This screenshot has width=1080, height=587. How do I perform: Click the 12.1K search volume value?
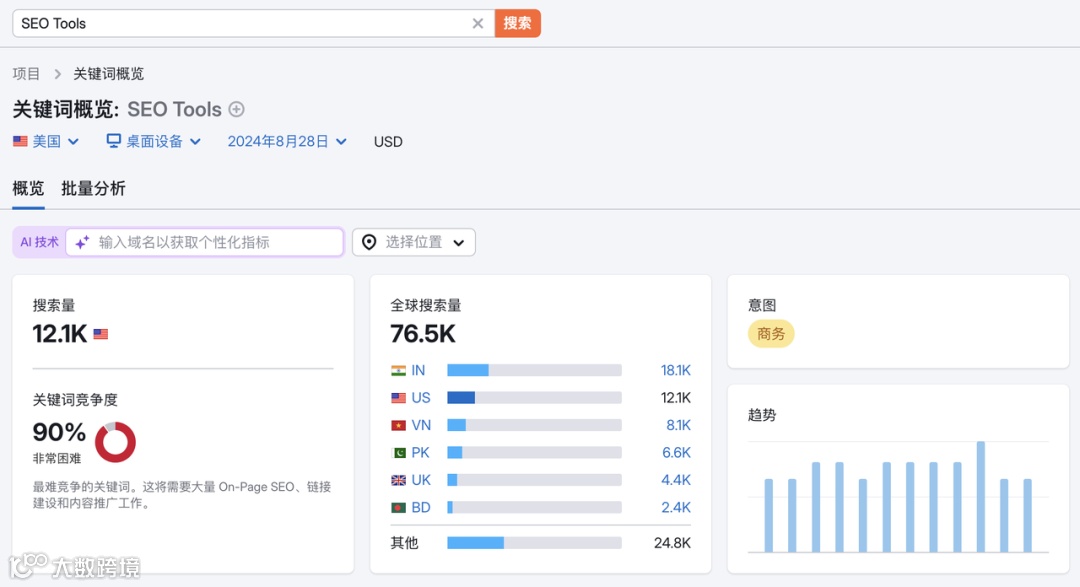pos(60,334)
